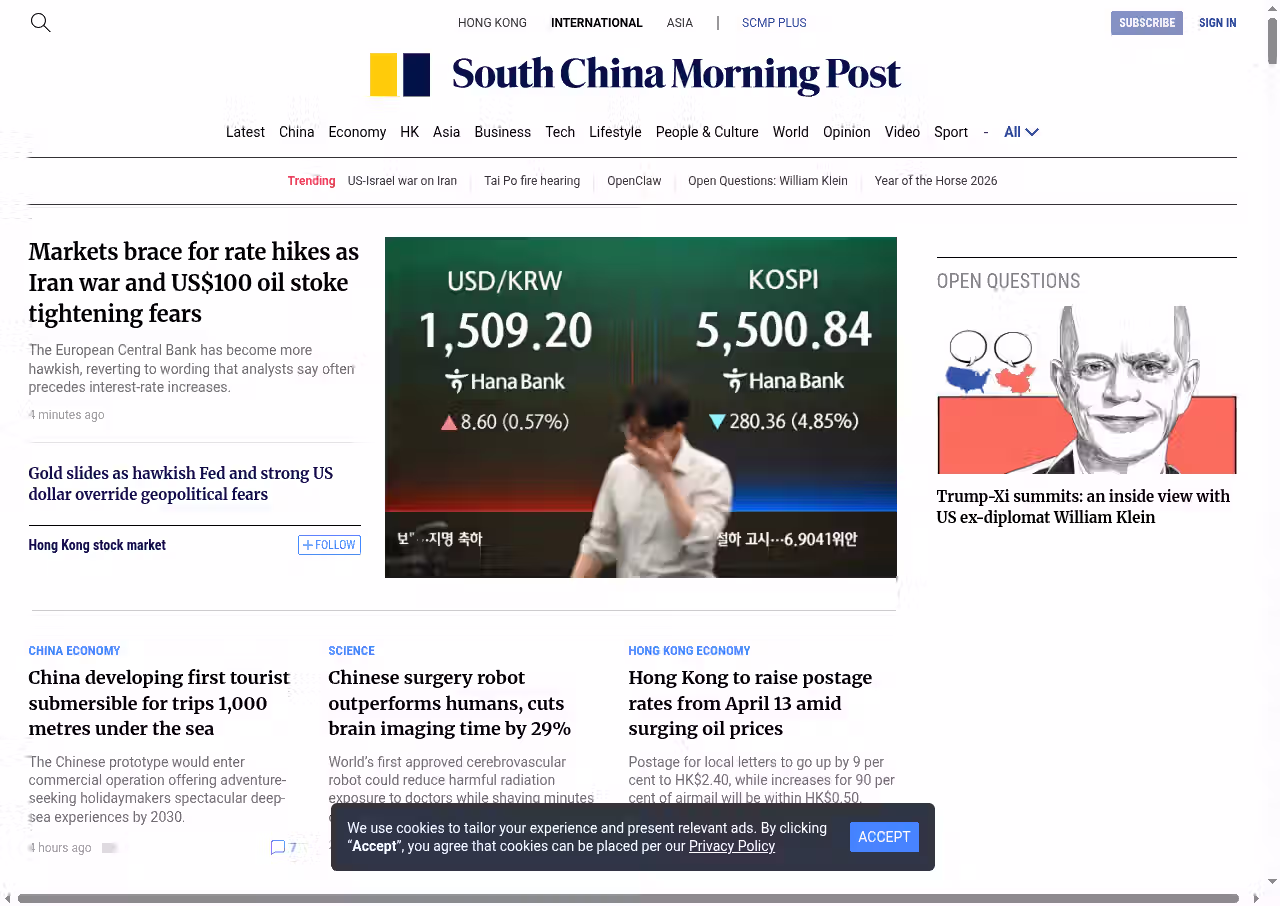Image resolution: width=1280 pixels, height=906 pixels.
Task: Click the SCMP yellow and blue logo
Action: [400, 75]
